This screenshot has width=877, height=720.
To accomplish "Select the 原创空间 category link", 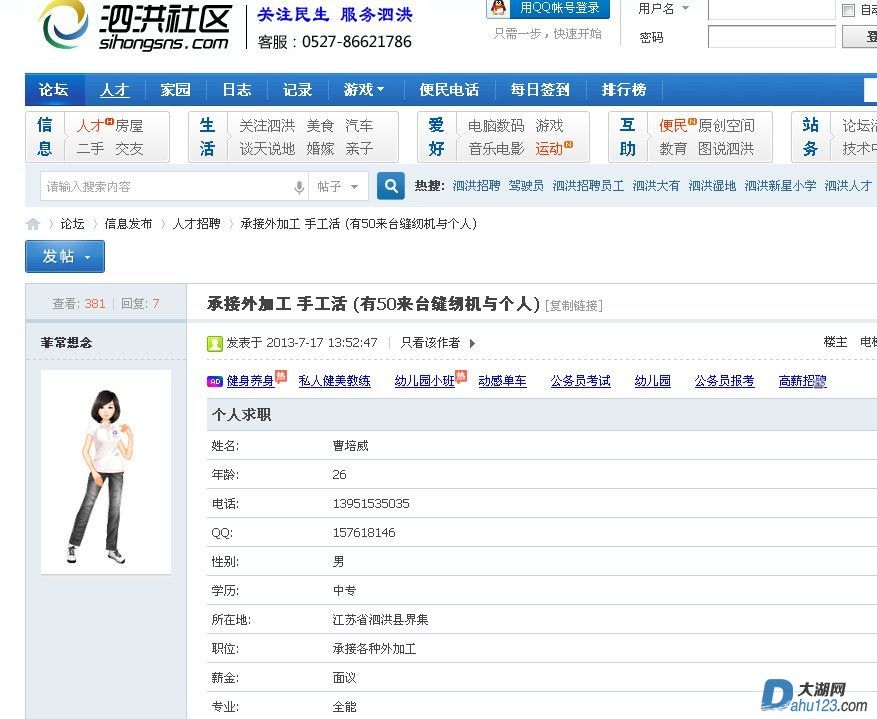I will [x=727, y=126].
